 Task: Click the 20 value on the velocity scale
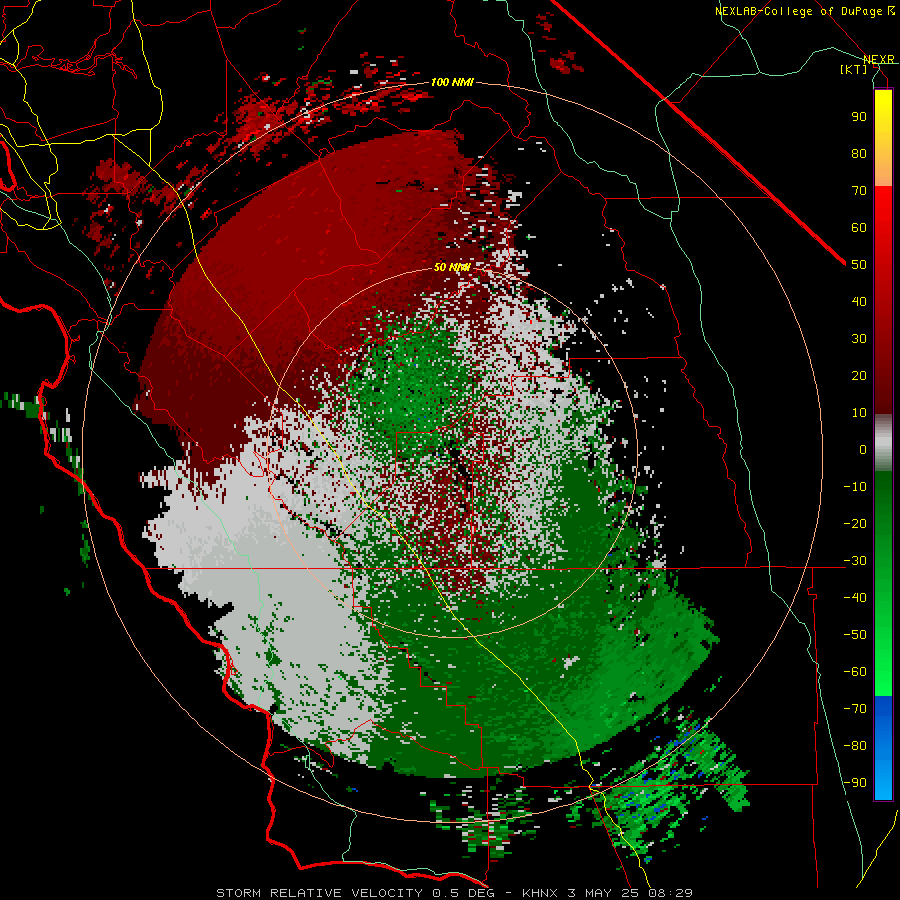[x=859, y=375]
